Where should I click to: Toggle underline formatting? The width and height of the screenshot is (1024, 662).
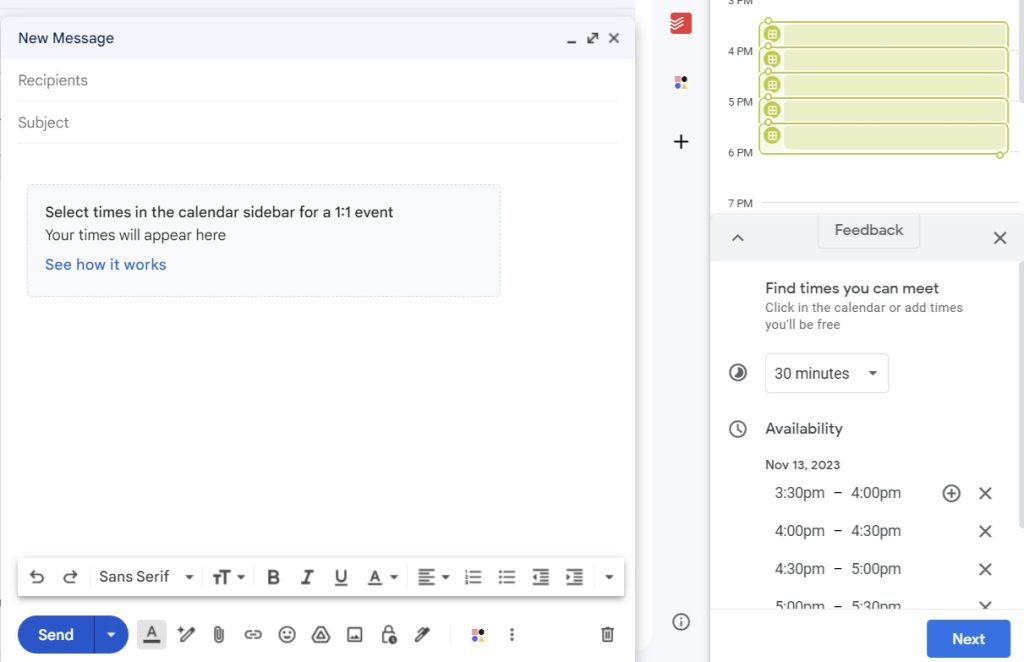pos(341,577)
